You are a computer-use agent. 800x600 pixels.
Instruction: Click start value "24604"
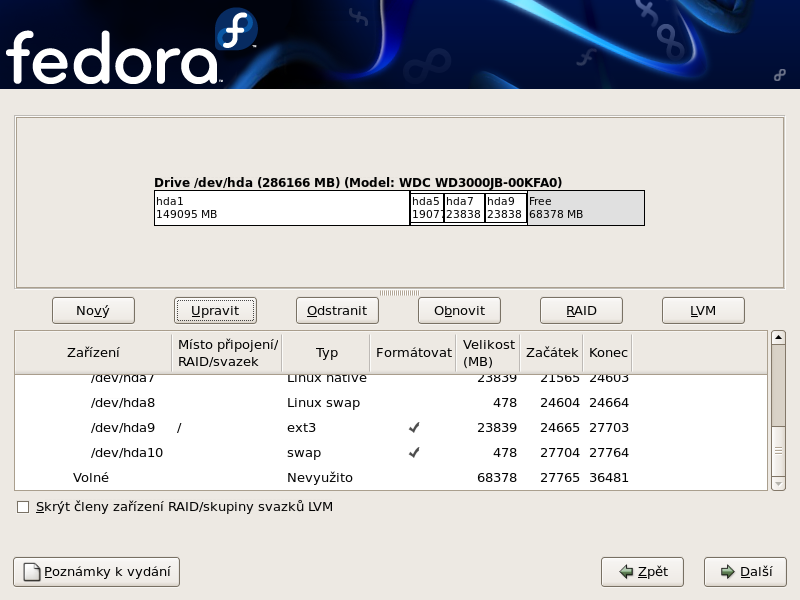[x=560, y=403]
